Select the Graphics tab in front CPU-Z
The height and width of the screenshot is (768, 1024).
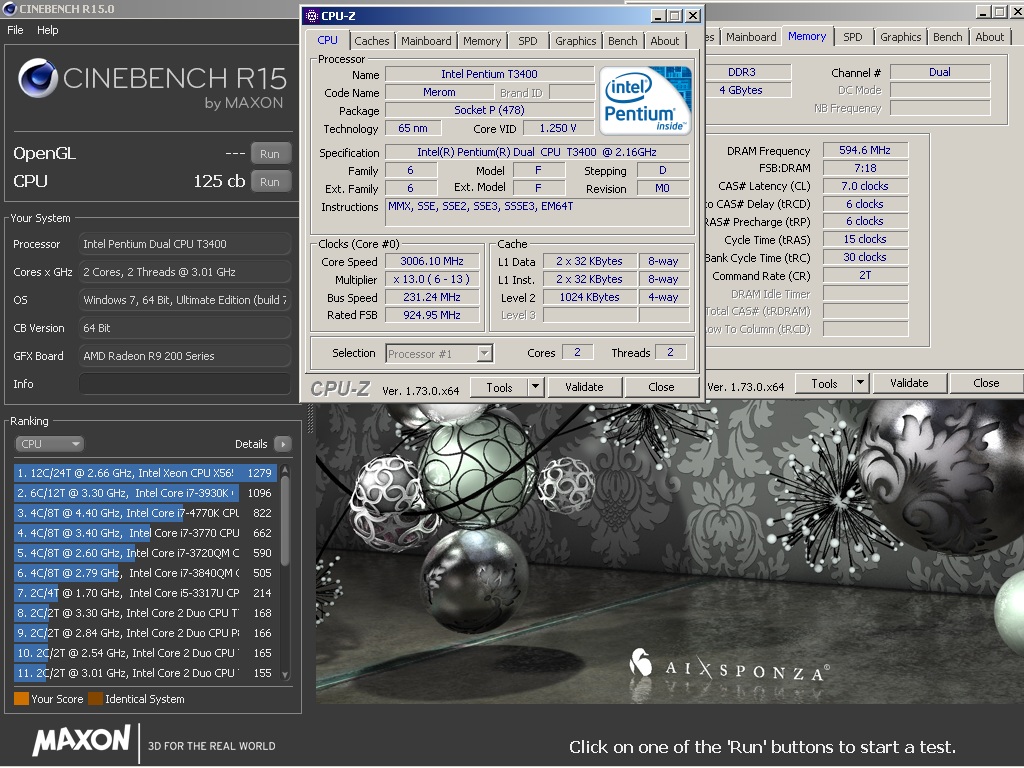tap(575, 40)
